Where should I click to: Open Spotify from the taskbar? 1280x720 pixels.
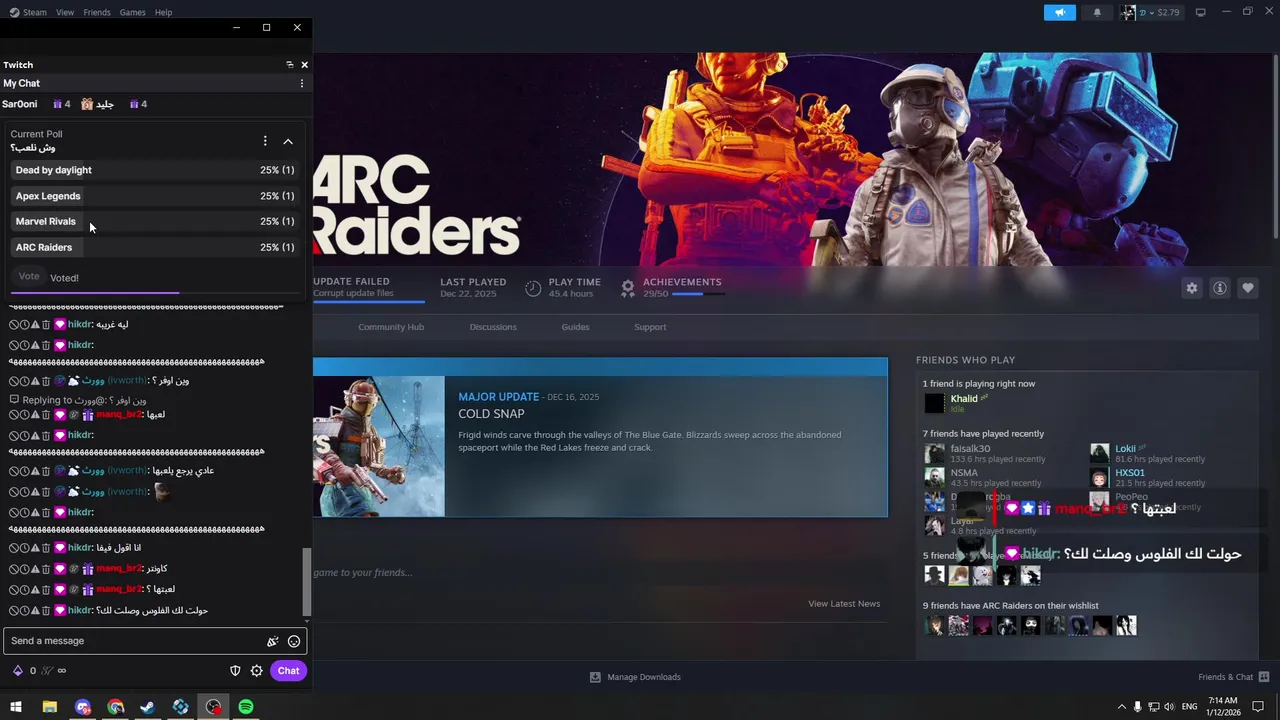246,707
